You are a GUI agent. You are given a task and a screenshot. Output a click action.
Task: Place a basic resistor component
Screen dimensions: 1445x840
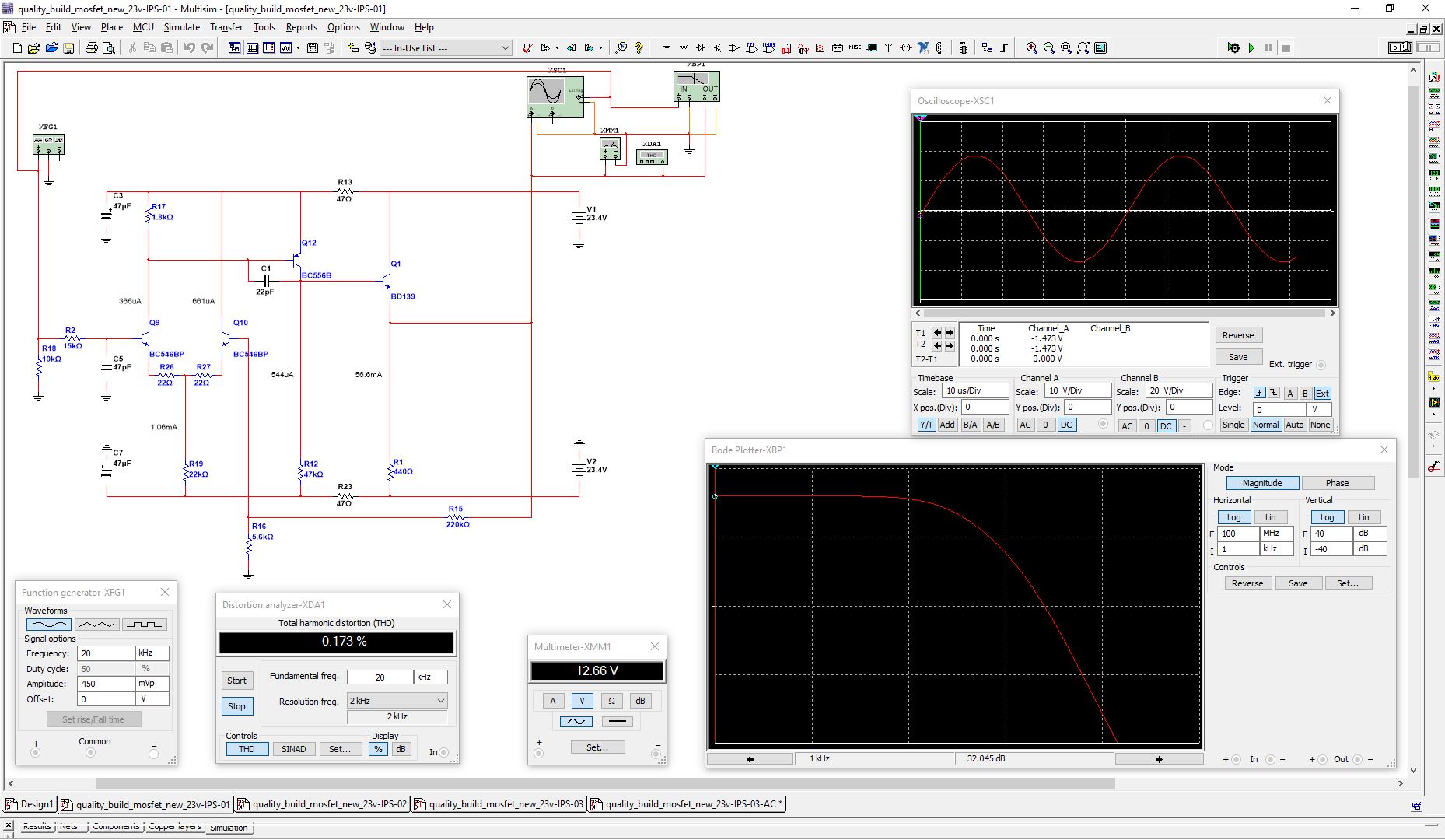pos(684,48)
